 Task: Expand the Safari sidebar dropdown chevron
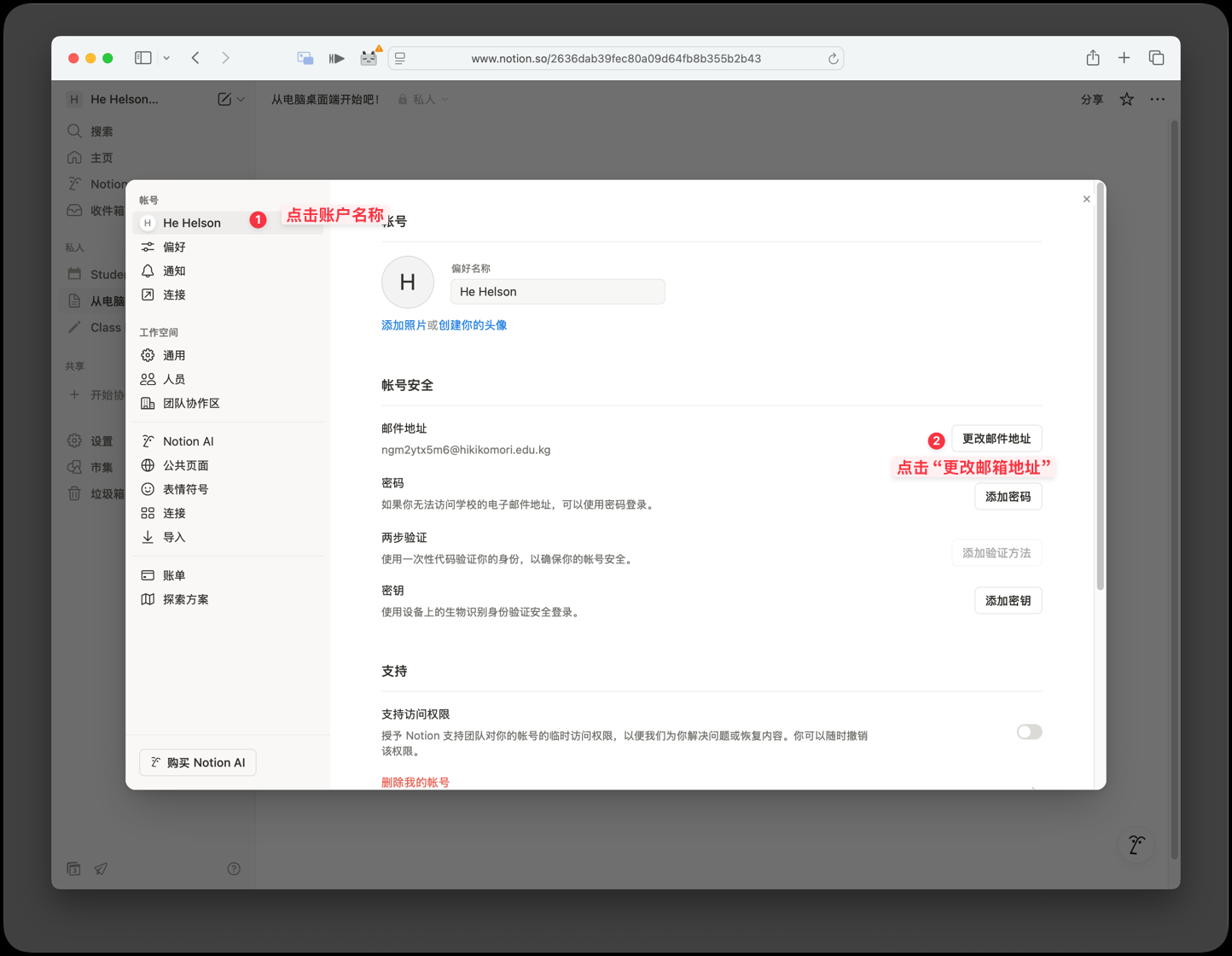click(x=166, y=58)
